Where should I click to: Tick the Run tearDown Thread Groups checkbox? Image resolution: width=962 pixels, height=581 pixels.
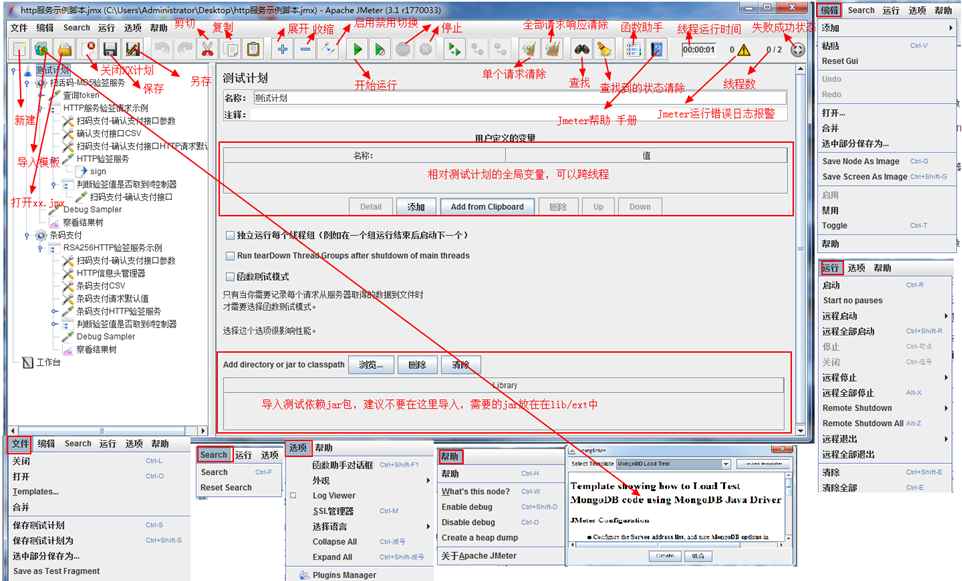[230, 256]
